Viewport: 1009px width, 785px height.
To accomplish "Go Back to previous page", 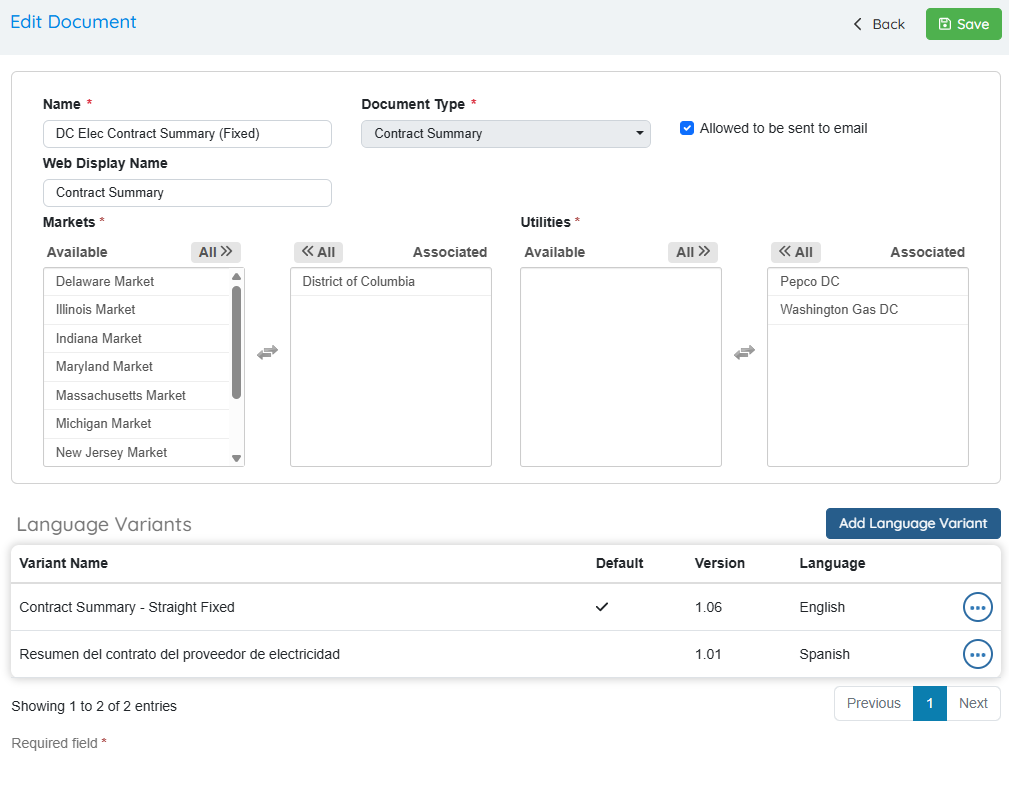I will click(x=879, y=24).
